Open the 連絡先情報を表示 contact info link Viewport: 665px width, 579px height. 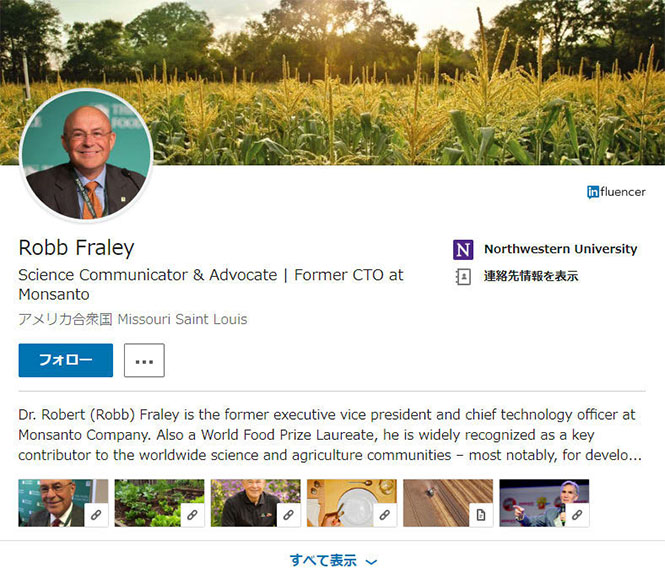pyautogui.click(x=531, y=276)
